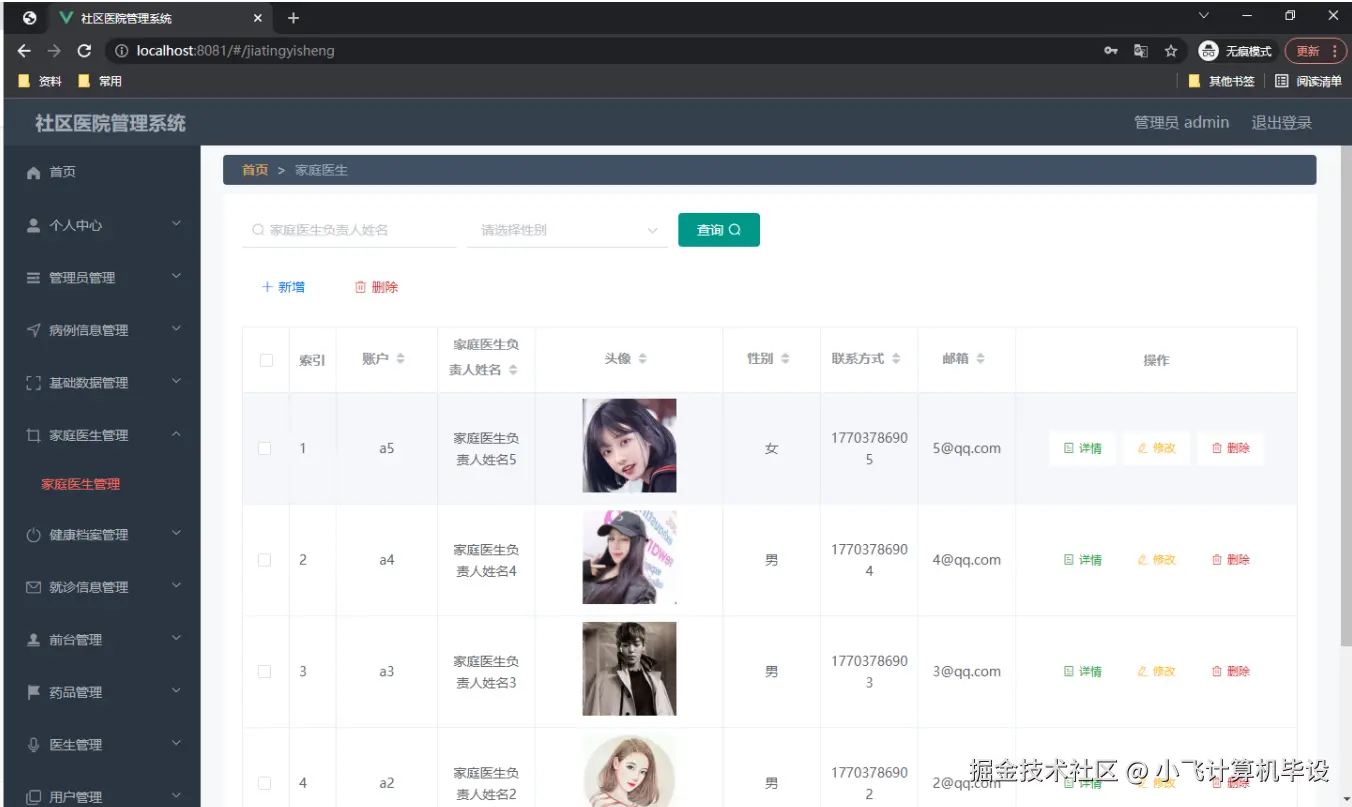
Task: Sort by 邮箱 column sort arrows
Action: pyautogui.click(x=981, y=359)
